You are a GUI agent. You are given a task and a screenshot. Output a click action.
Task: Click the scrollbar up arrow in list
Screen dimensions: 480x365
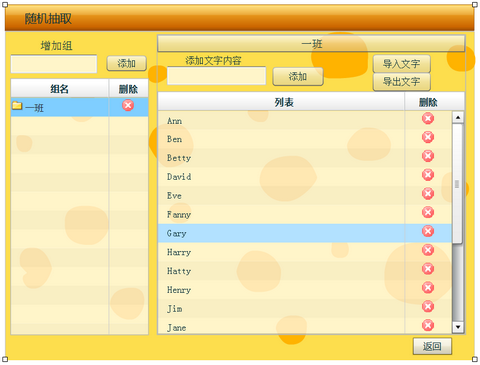pyautogui.click(x=458, y=117)
